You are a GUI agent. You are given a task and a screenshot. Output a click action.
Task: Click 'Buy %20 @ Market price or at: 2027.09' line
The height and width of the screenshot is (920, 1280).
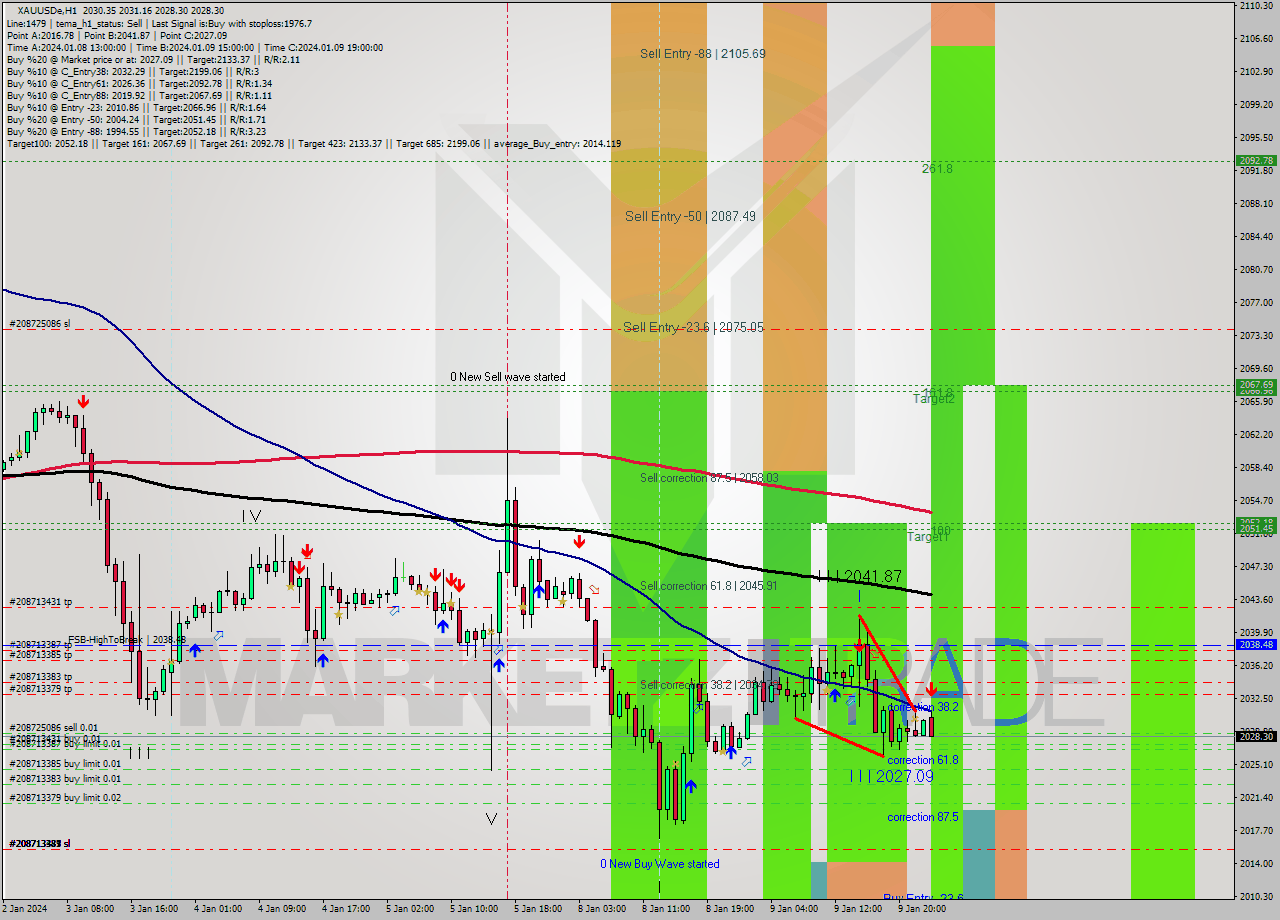pos(90,59)
